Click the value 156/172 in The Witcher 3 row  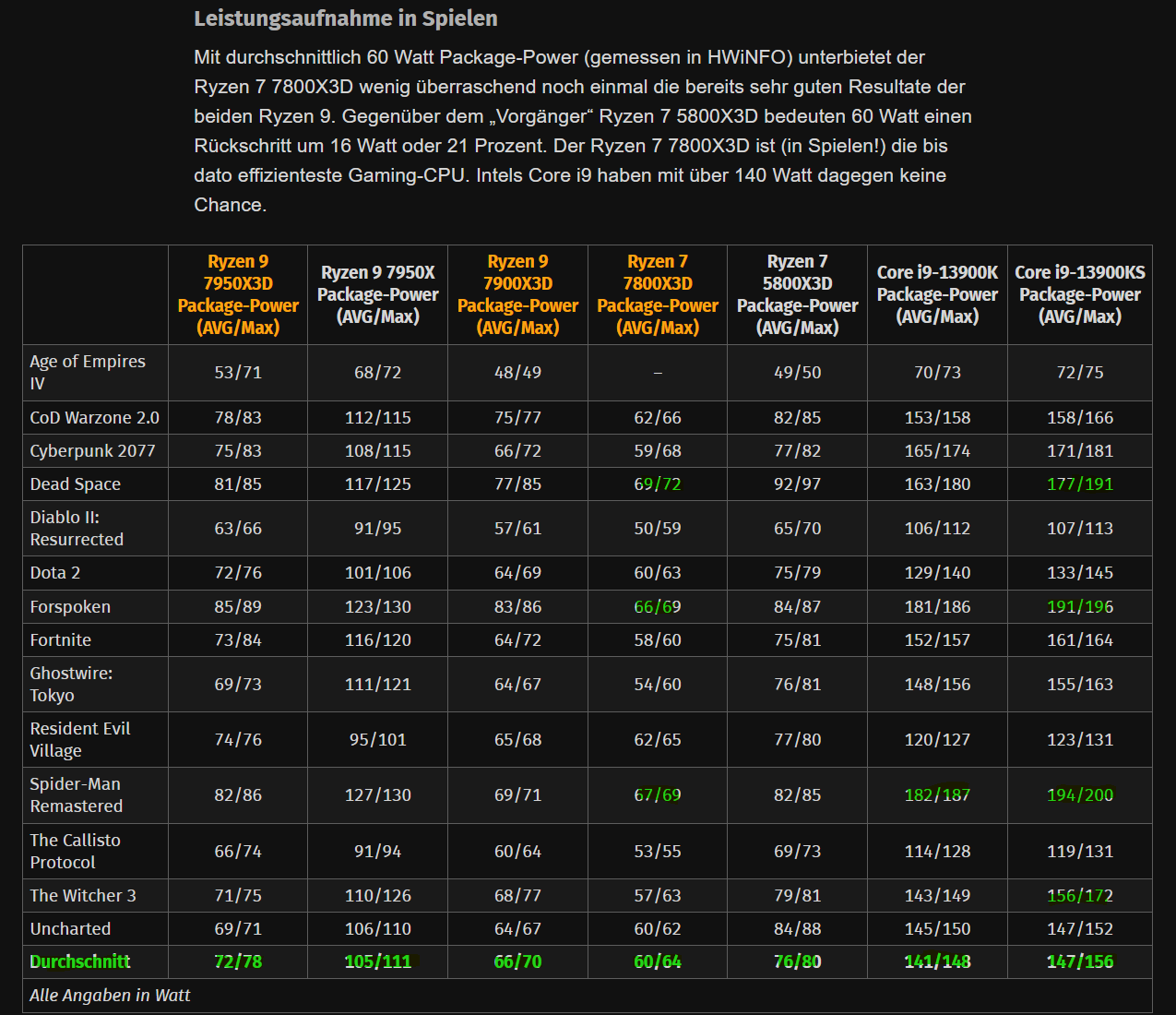pyautogui.click(x=1080, y=895)
